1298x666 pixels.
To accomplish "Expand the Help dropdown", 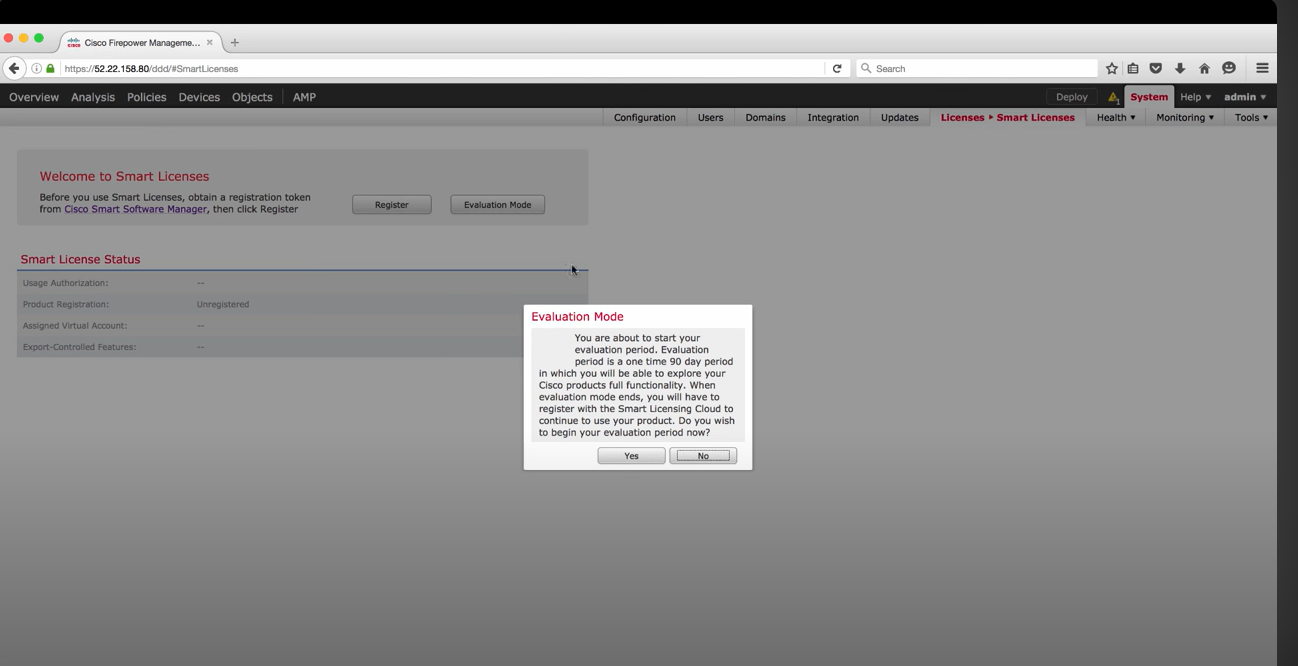I will (1195, 97).
